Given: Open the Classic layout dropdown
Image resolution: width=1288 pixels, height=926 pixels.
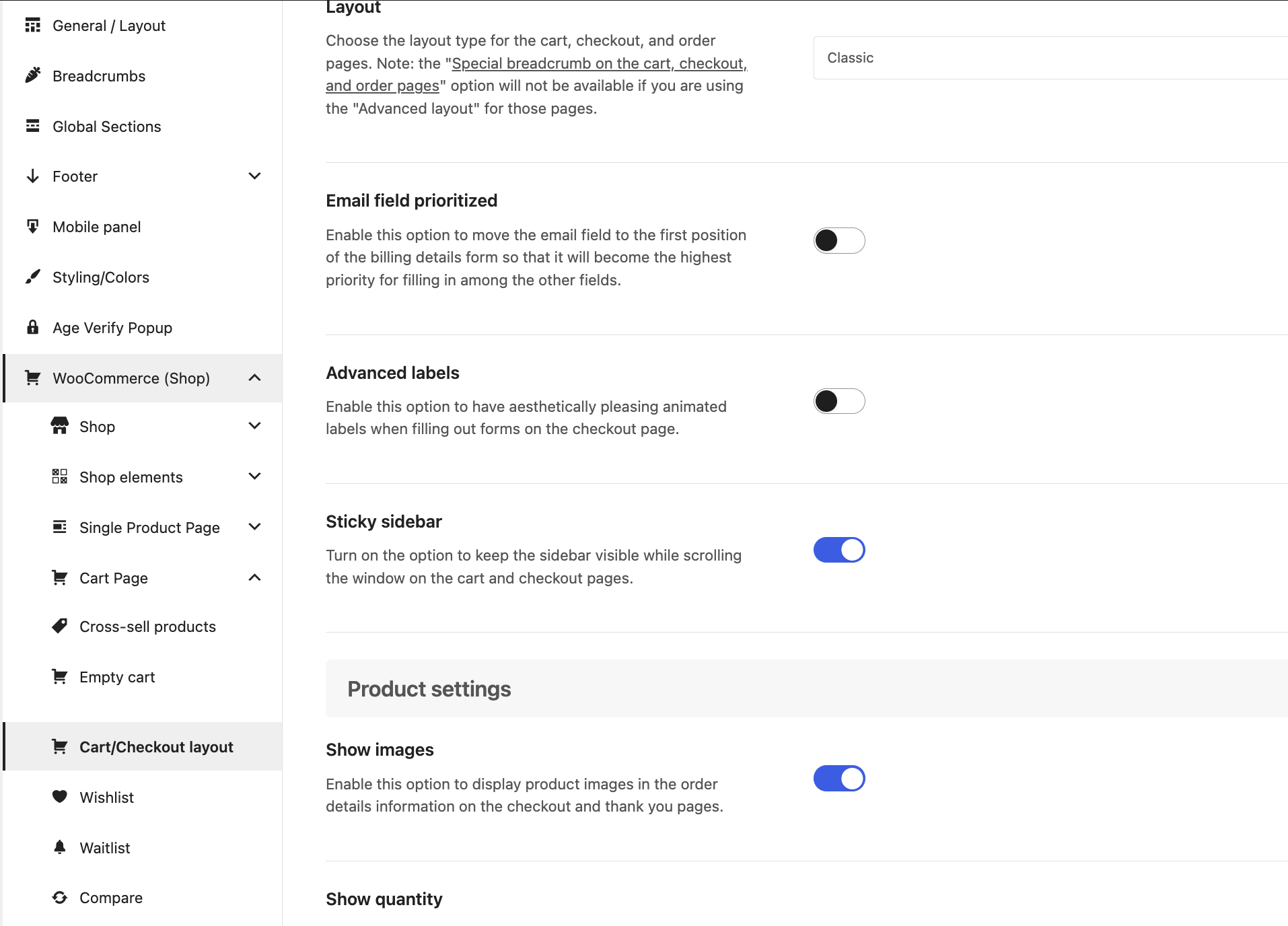Looking at the screenshot, I should point(1050,58).
